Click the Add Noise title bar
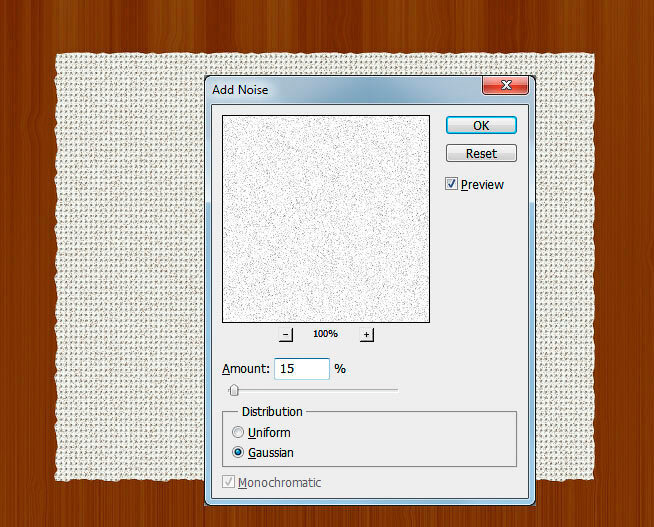The image size is (654, 527). 346,90
